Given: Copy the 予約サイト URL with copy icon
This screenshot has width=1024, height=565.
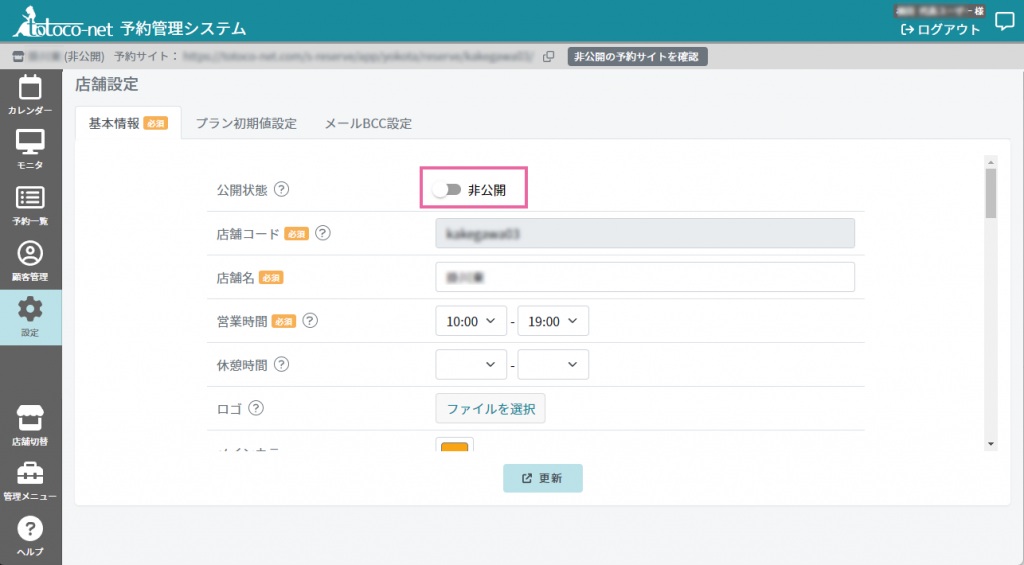Looking at the screenshot, I should 549,57.
